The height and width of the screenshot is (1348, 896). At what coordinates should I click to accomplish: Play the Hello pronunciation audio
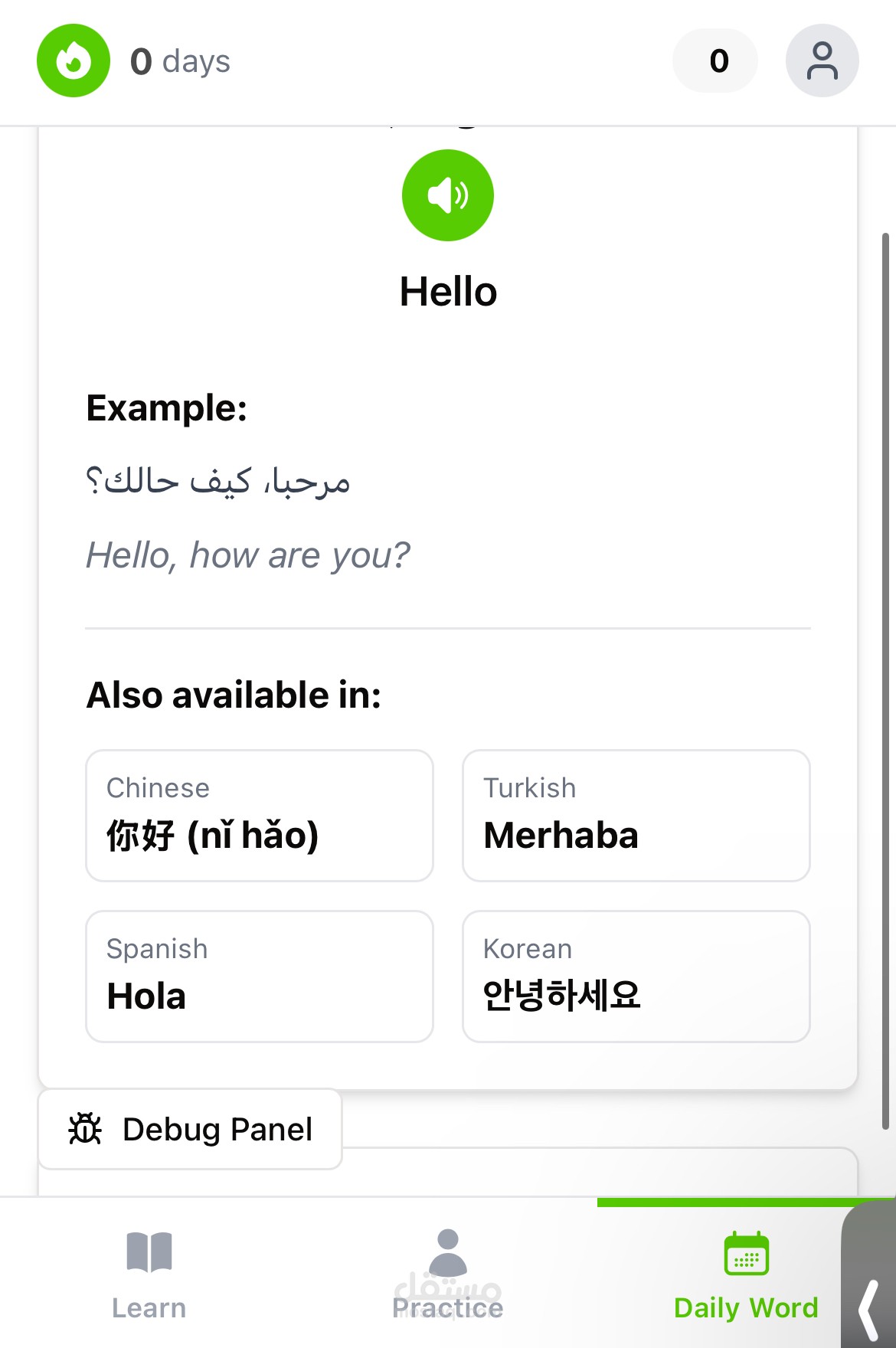448,195
